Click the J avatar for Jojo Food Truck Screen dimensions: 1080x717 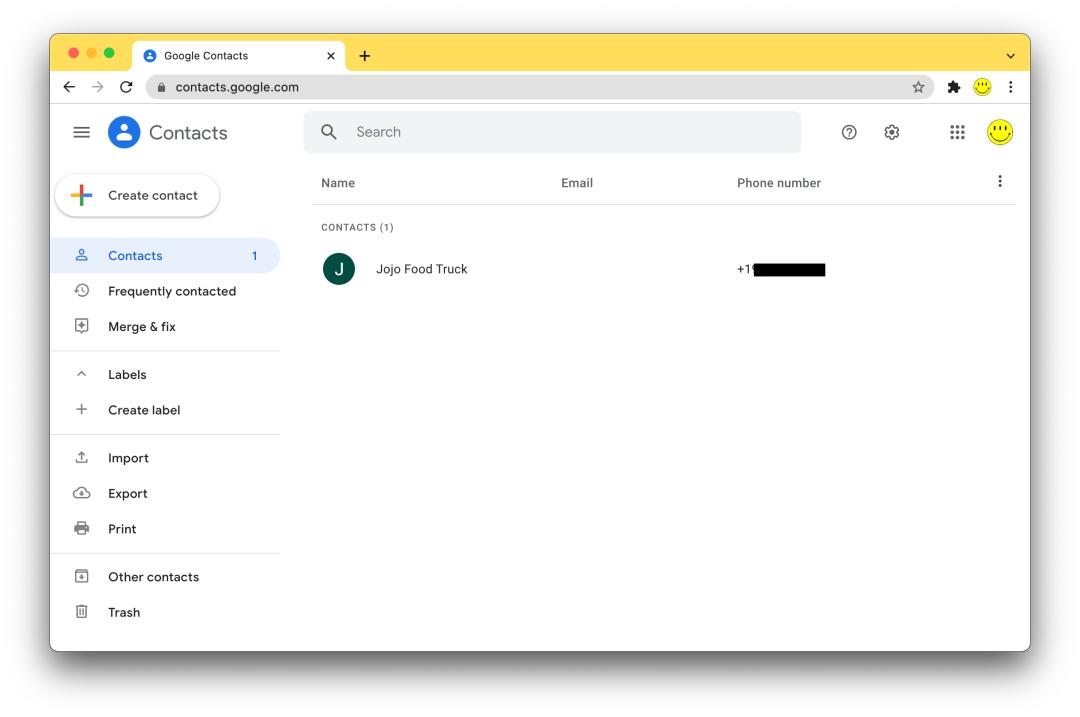click(x=339, y=269)
